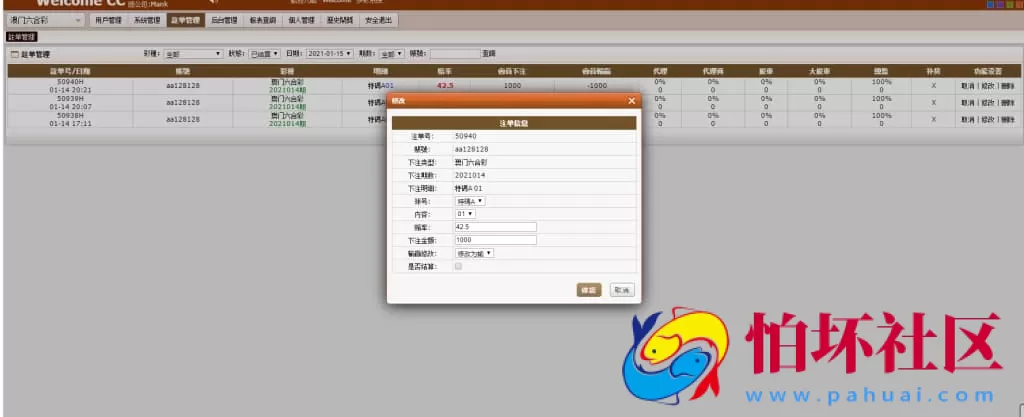Click 修改 link in row 50940H
The image size is (1024, 417).
987,85
